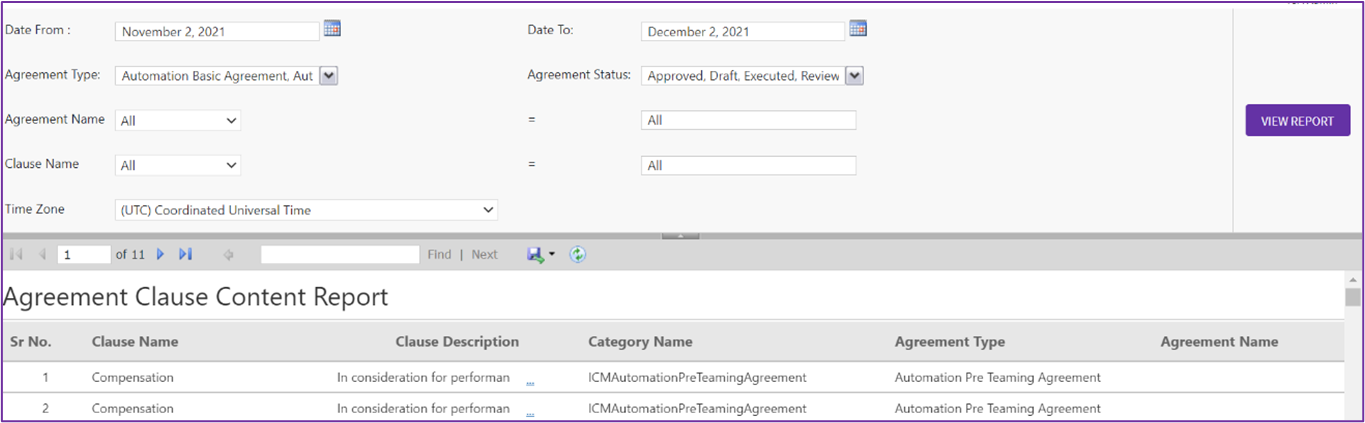This screenshot has height=423, width=1365.
Task: Click the back to parent report arrow
Action: click(228, 255)
